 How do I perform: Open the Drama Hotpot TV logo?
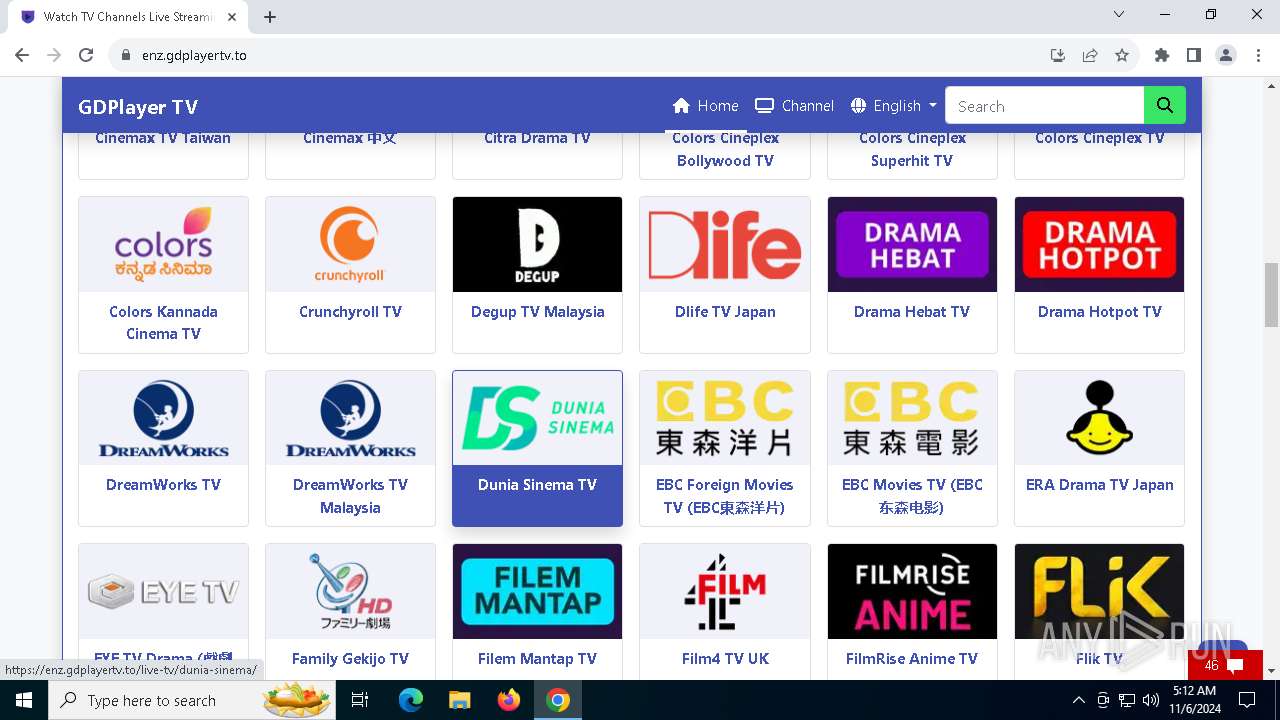pyautogui.click(x=1099, y=244)
